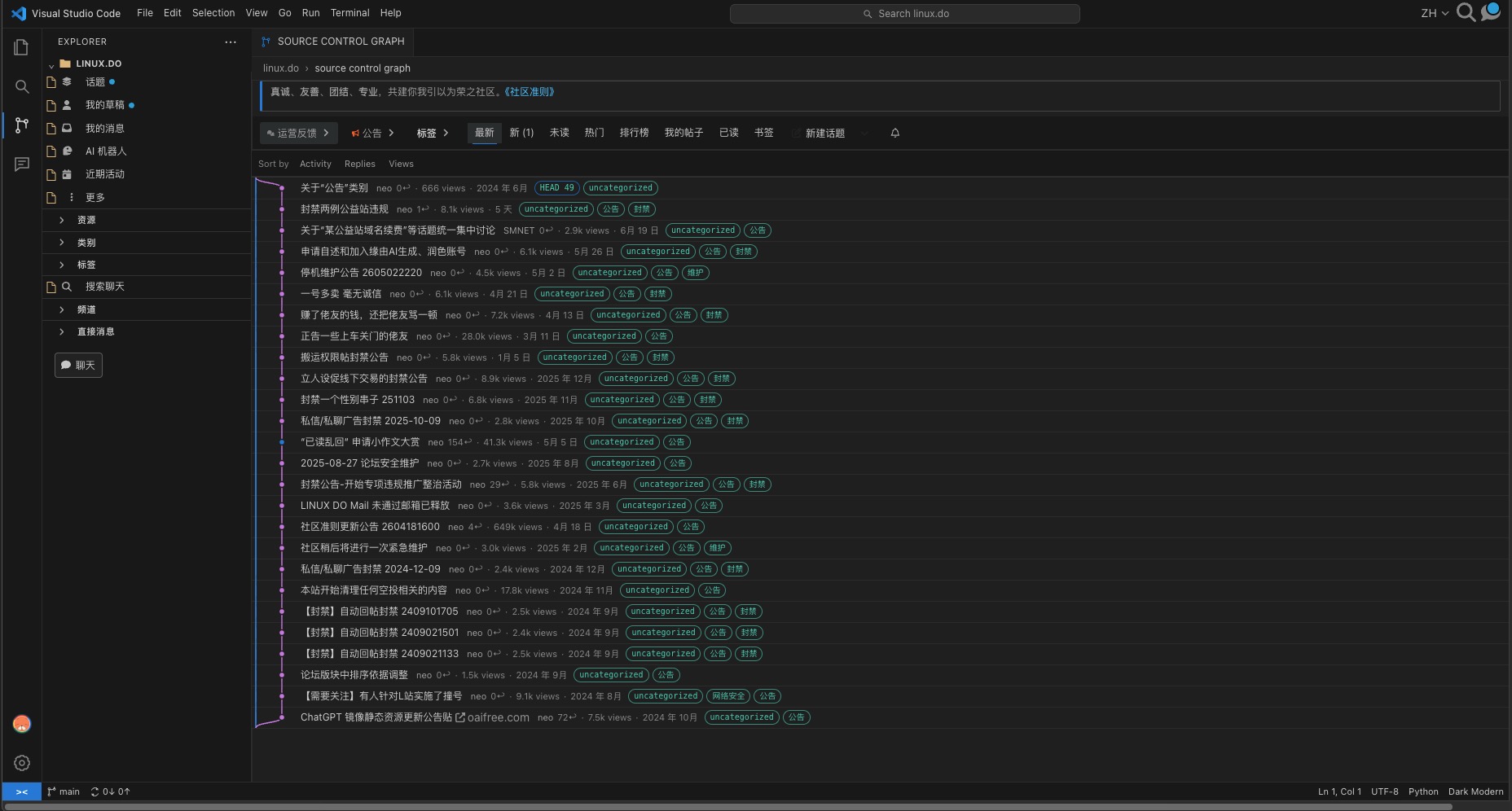Open the Selection menu
Screen dimensions: 1512x811
tap(213, 13)
